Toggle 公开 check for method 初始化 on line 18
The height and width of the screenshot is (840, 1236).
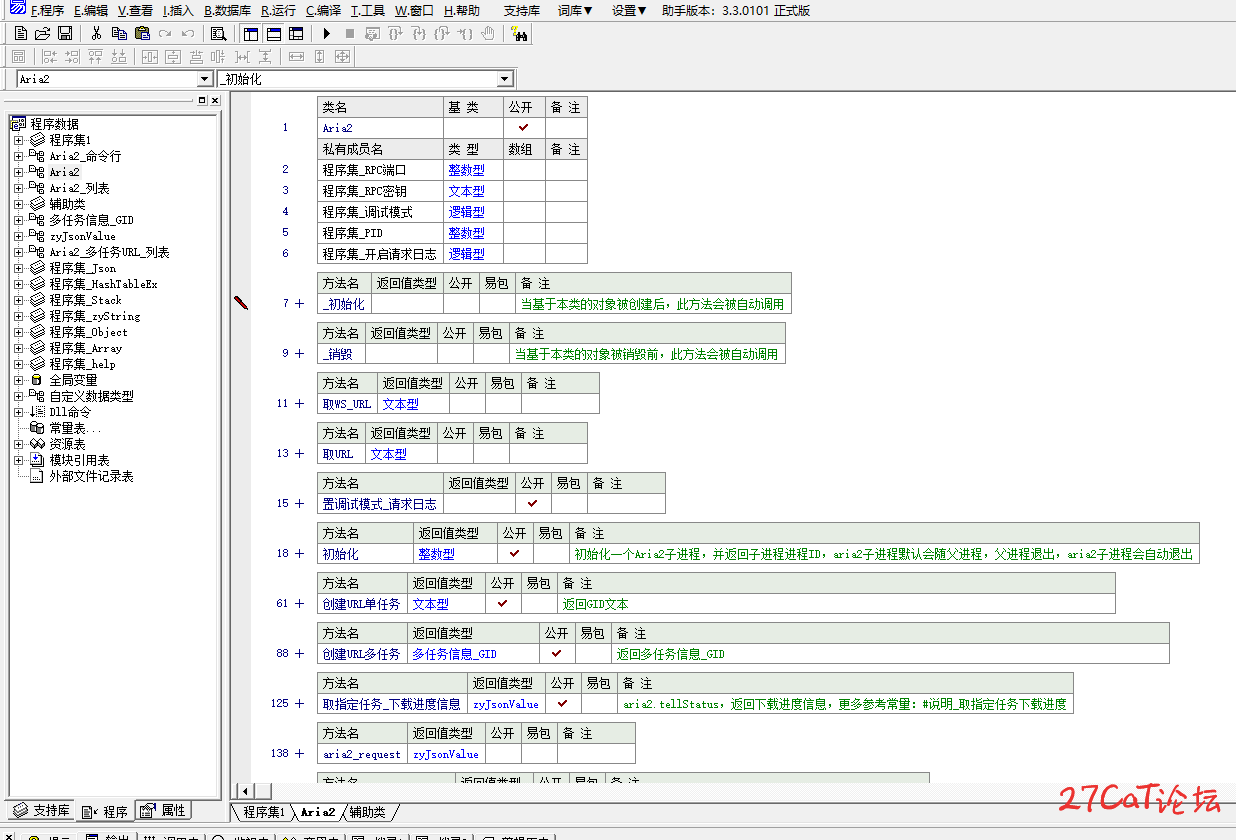(x=515, y=554)
